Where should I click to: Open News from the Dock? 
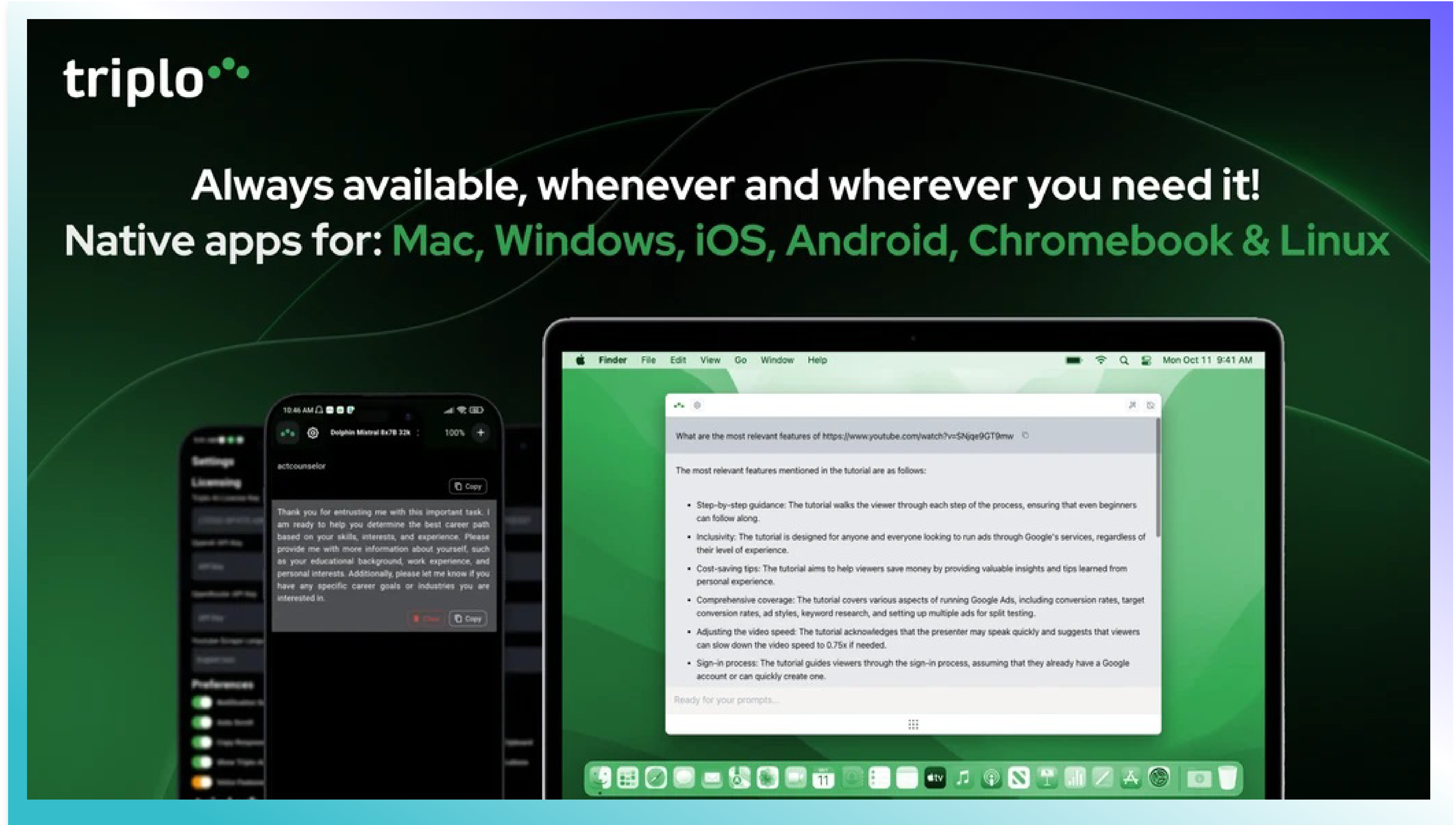(1019, 778)
